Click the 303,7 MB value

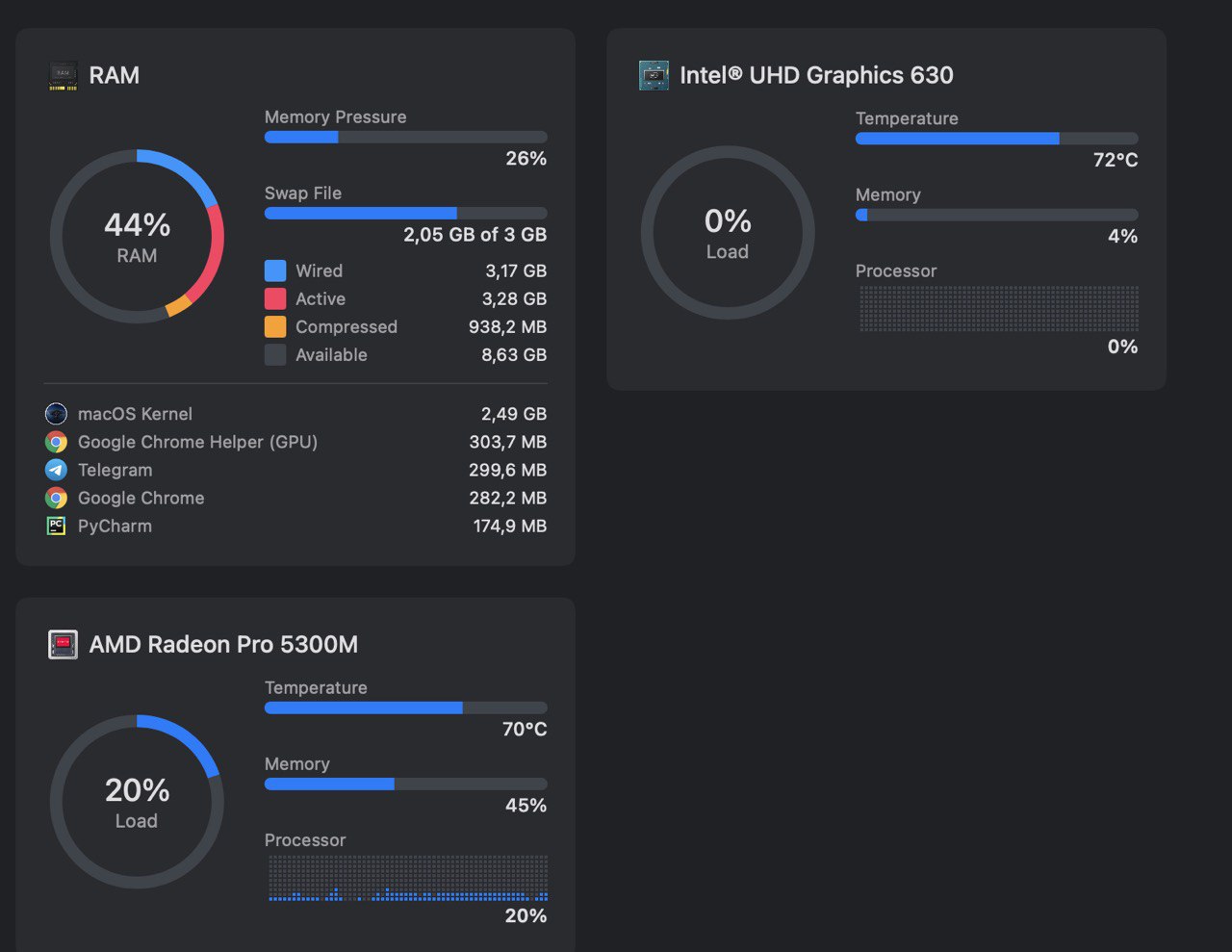click(x=508, y=442)
